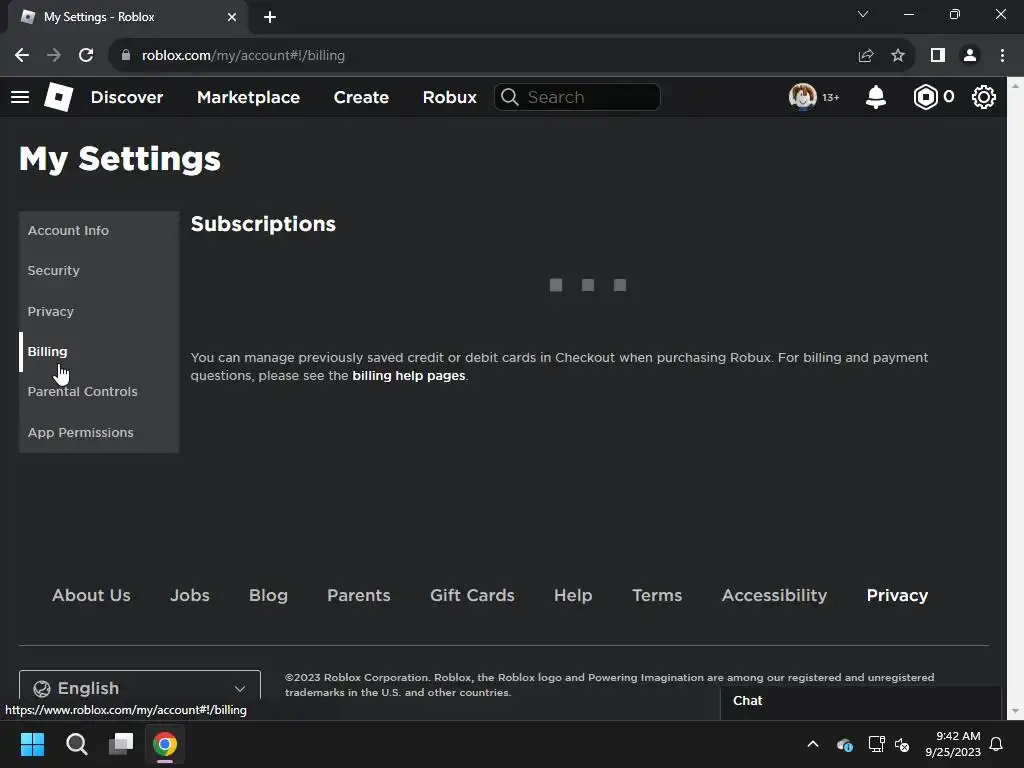Image resolution: width=1024 pixels, height=768 pixels.
Task: Select the Billing settings tab
Action: click(99, 351)
